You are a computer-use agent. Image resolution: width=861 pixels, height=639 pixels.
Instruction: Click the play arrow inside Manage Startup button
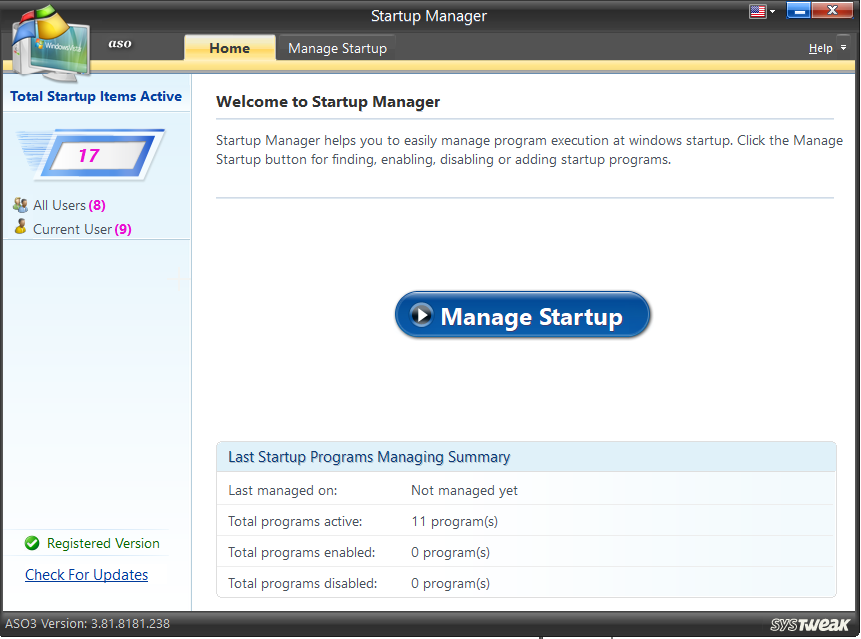(422, 314)
